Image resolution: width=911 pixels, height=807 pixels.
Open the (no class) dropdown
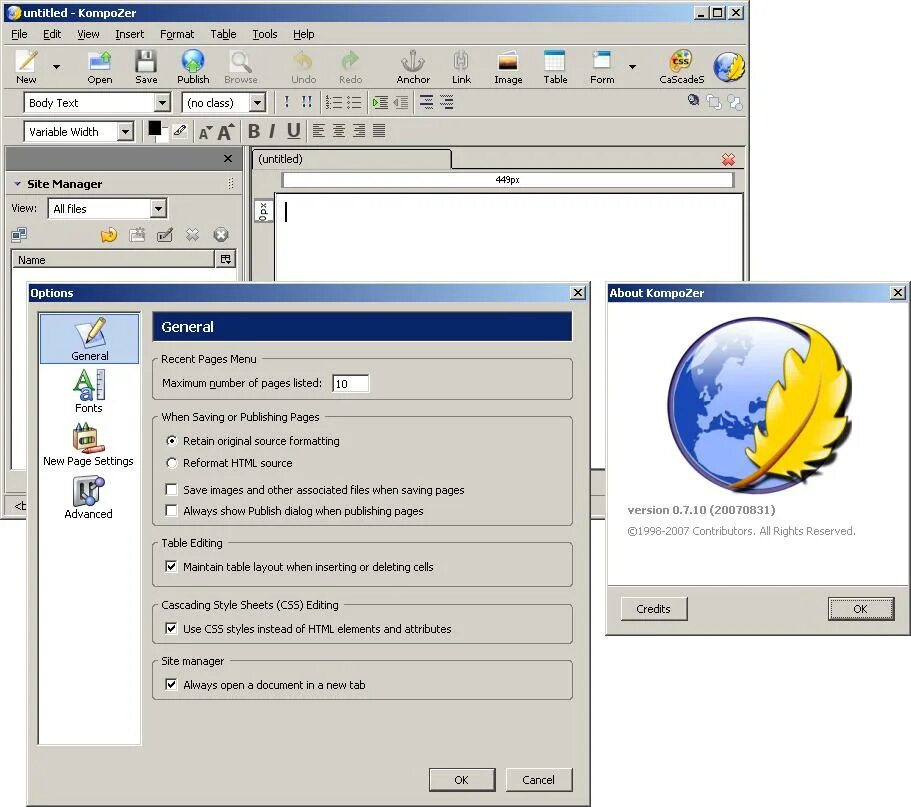pos(257,103)
